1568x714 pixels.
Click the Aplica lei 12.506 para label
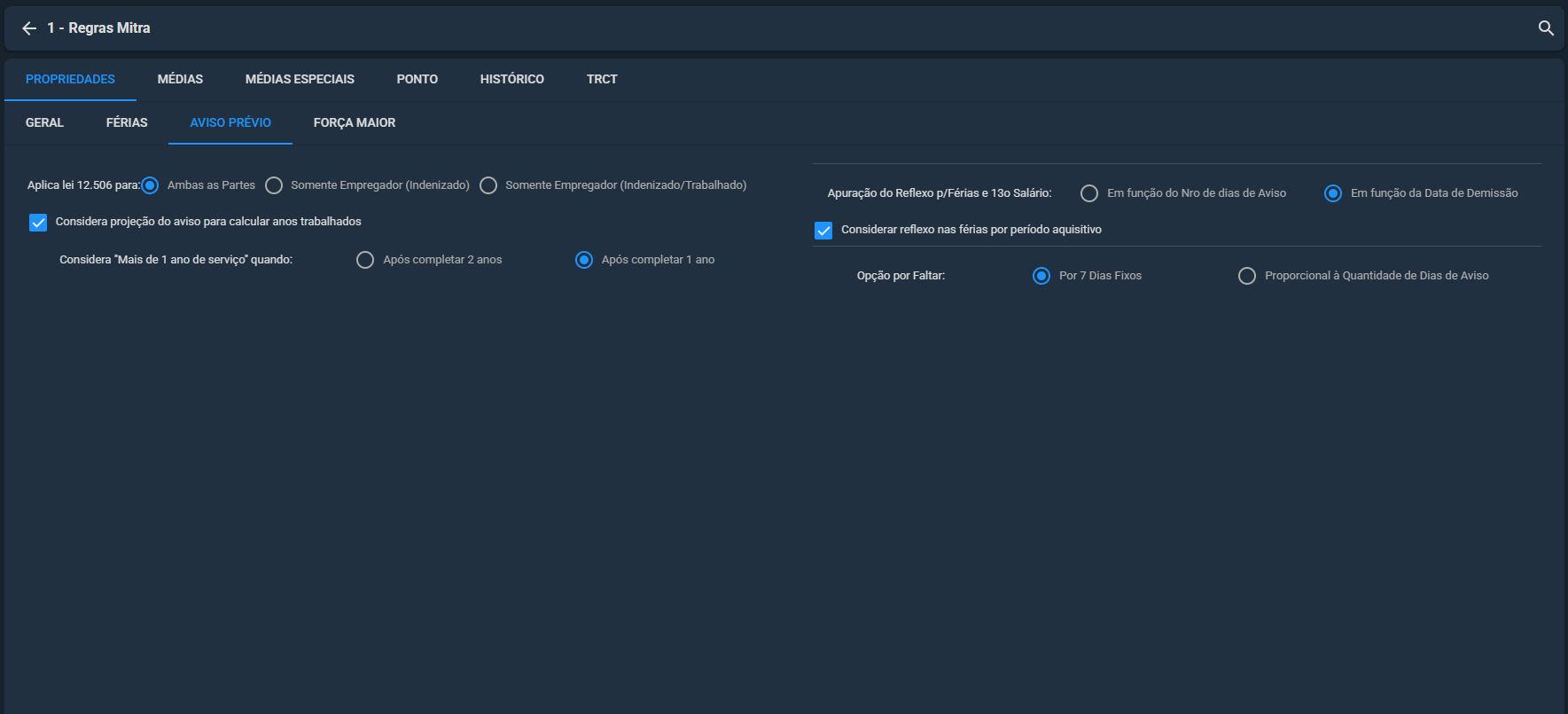coord(83,185)
